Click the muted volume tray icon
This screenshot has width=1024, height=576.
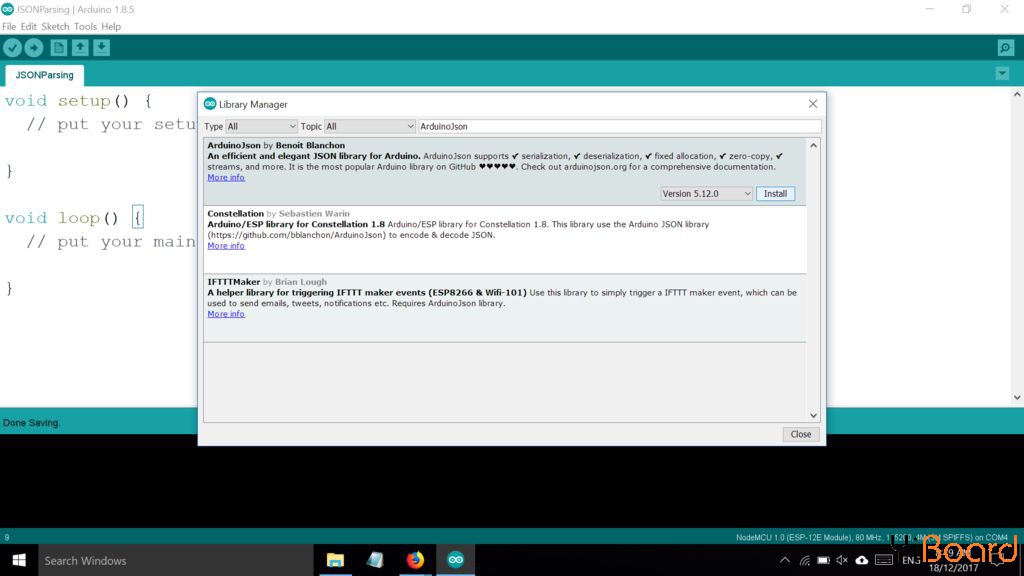click(x=842, y=560)
